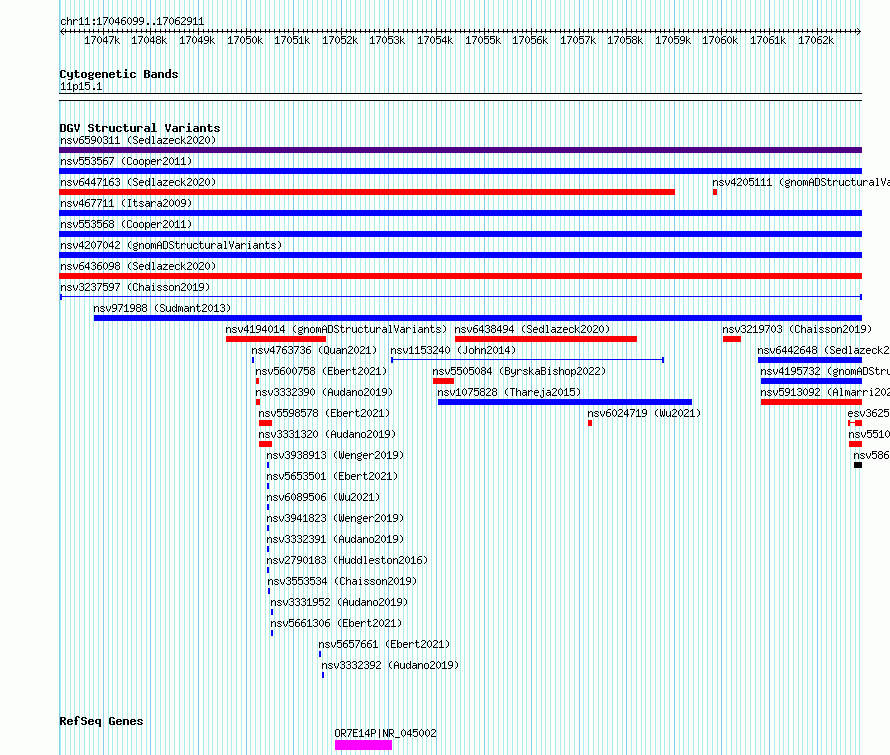This screenshot has height=755, width=890.
Task: Select the red nsv5598578 variant bar
Action: point(266,423)
